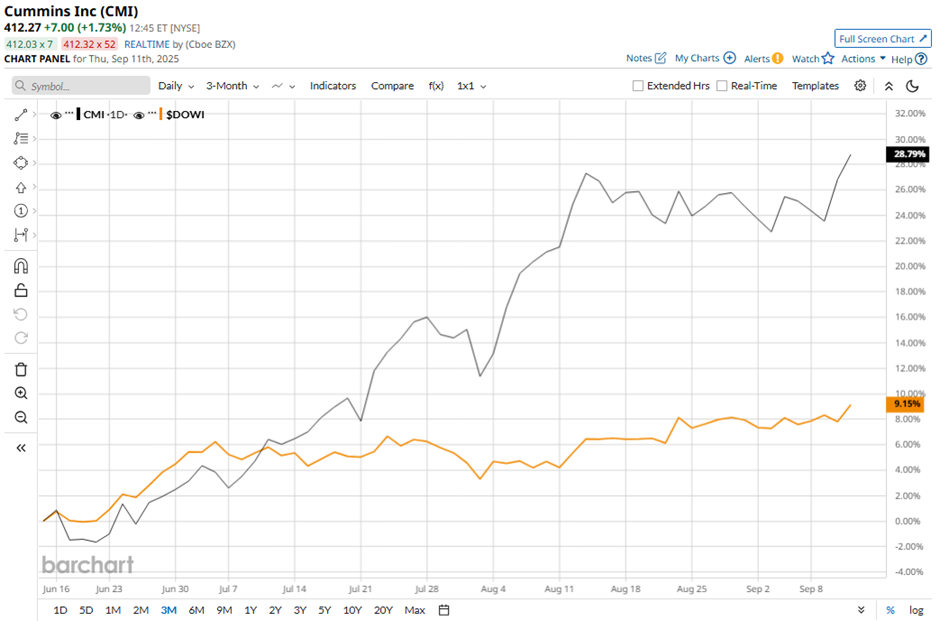The height and width of the screenshot is (621, 940).
Task: Open the Compare menu
Action: (392, 86)
